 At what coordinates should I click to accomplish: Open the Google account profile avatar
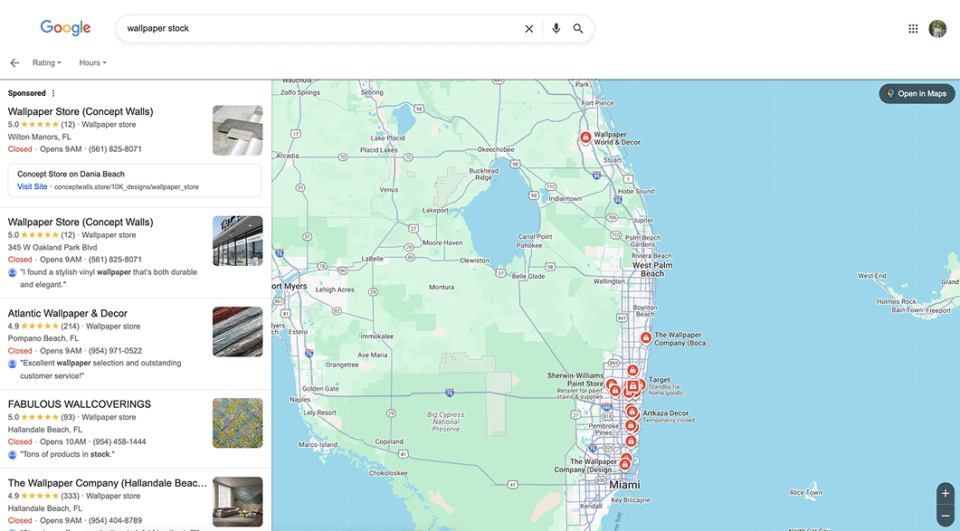pyautogui.click(x=937, y=29)
